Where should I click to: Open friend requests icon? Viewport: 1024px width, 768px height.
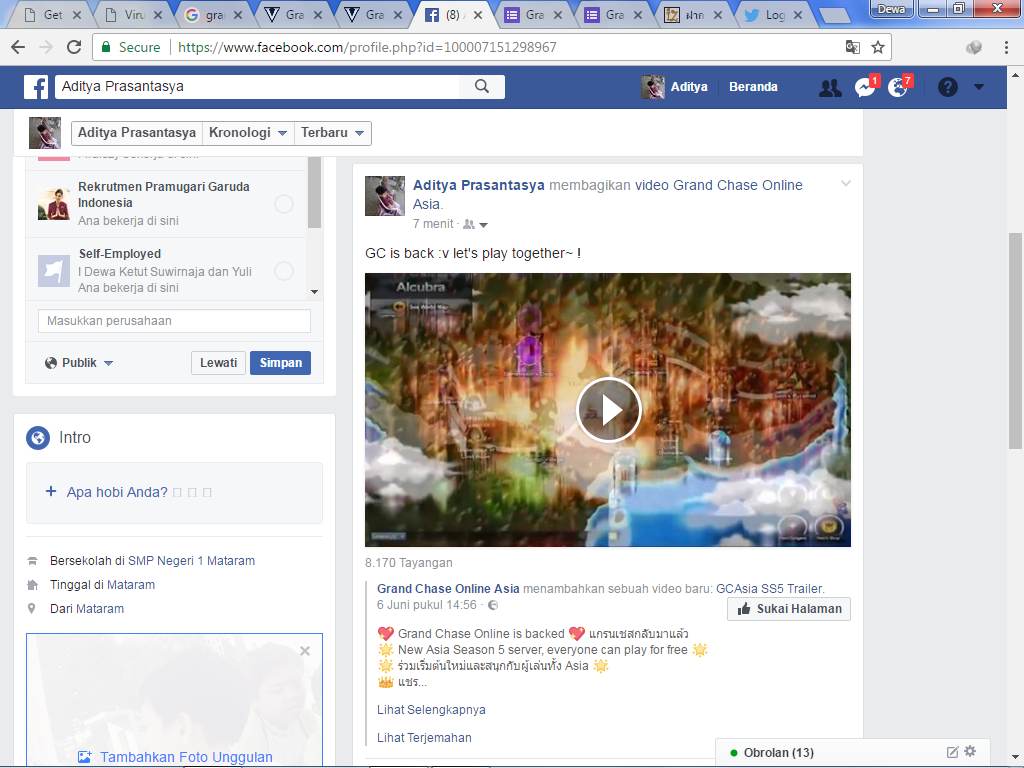click(x=830, y=87)
